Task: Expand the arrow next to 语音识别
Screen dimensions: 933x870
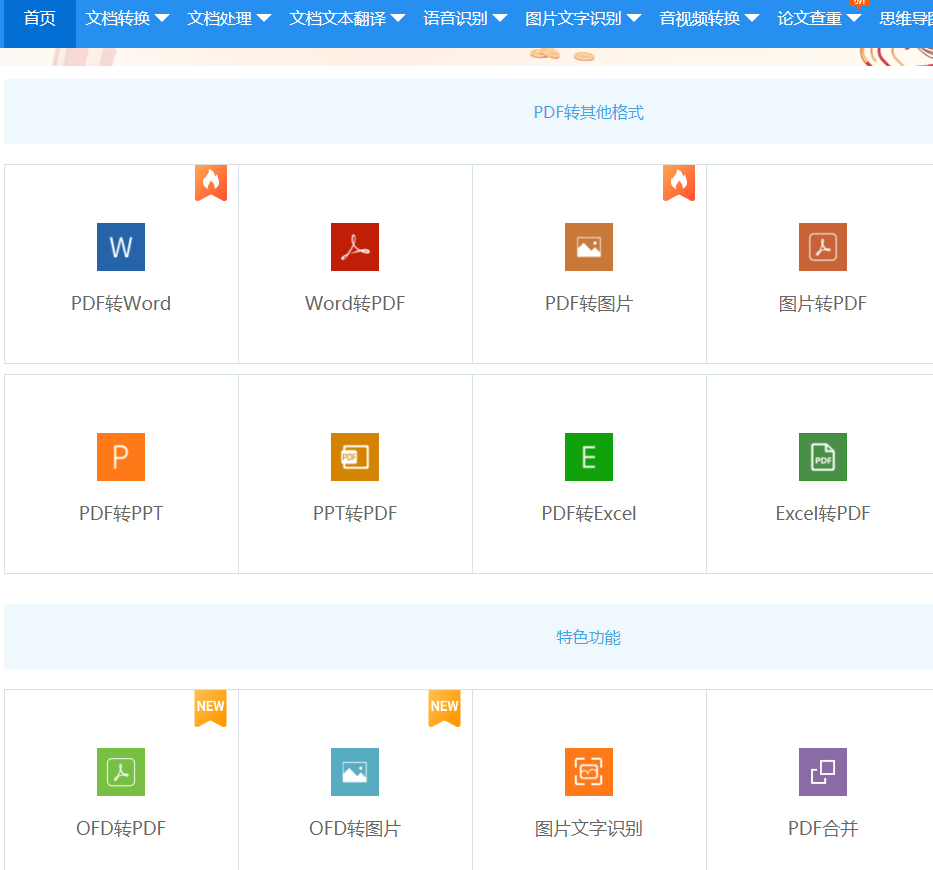Action: [x=500, y=18]
